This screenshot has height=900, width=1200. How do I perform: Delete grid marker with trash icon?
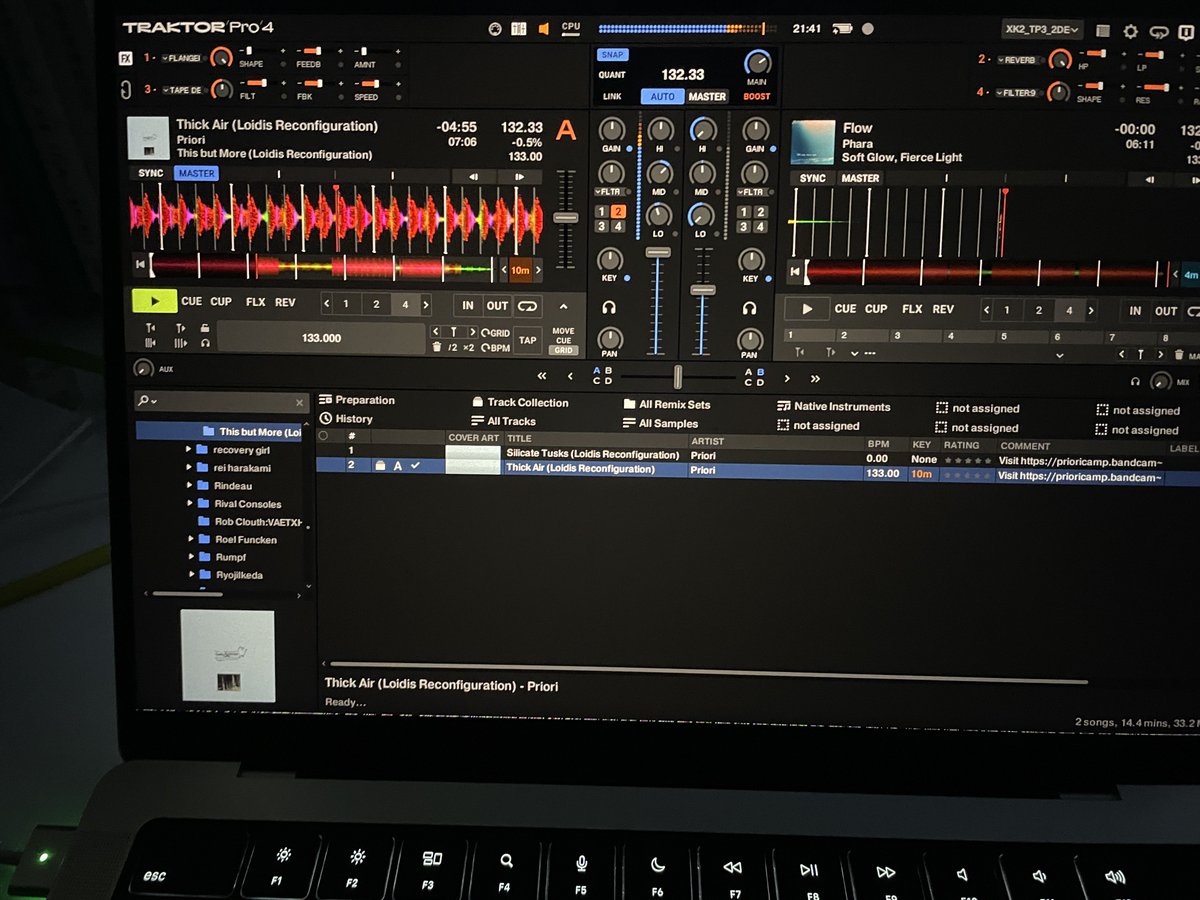point(436,347)
